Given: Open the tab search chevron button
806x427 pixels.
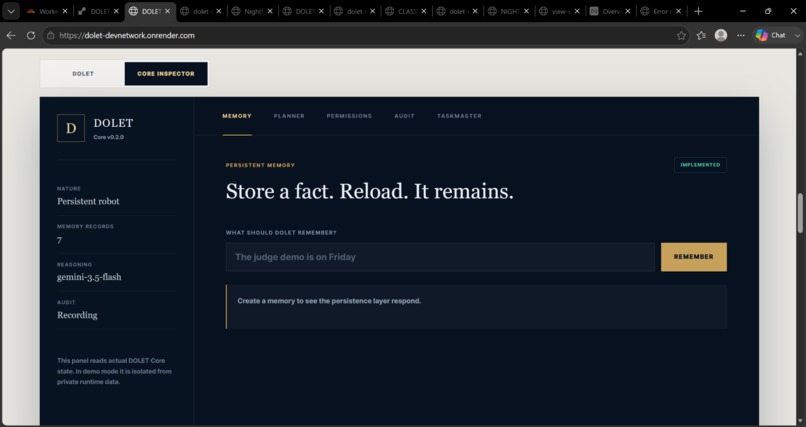Looking at the screenshot, I should point(11,11).
